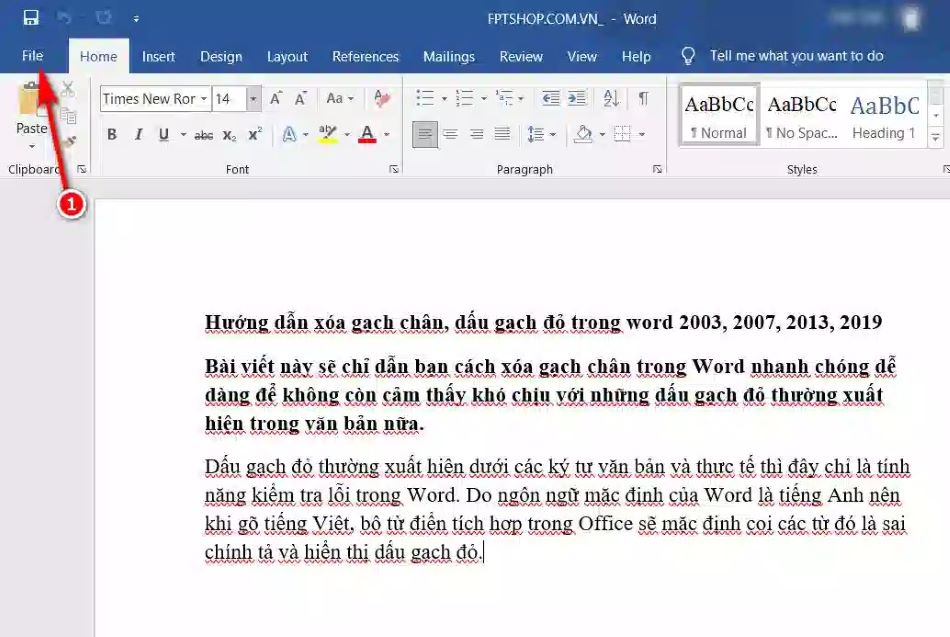Switch to the Review ribbon tab
Viewport: 950px width, 637px height.
520,56
